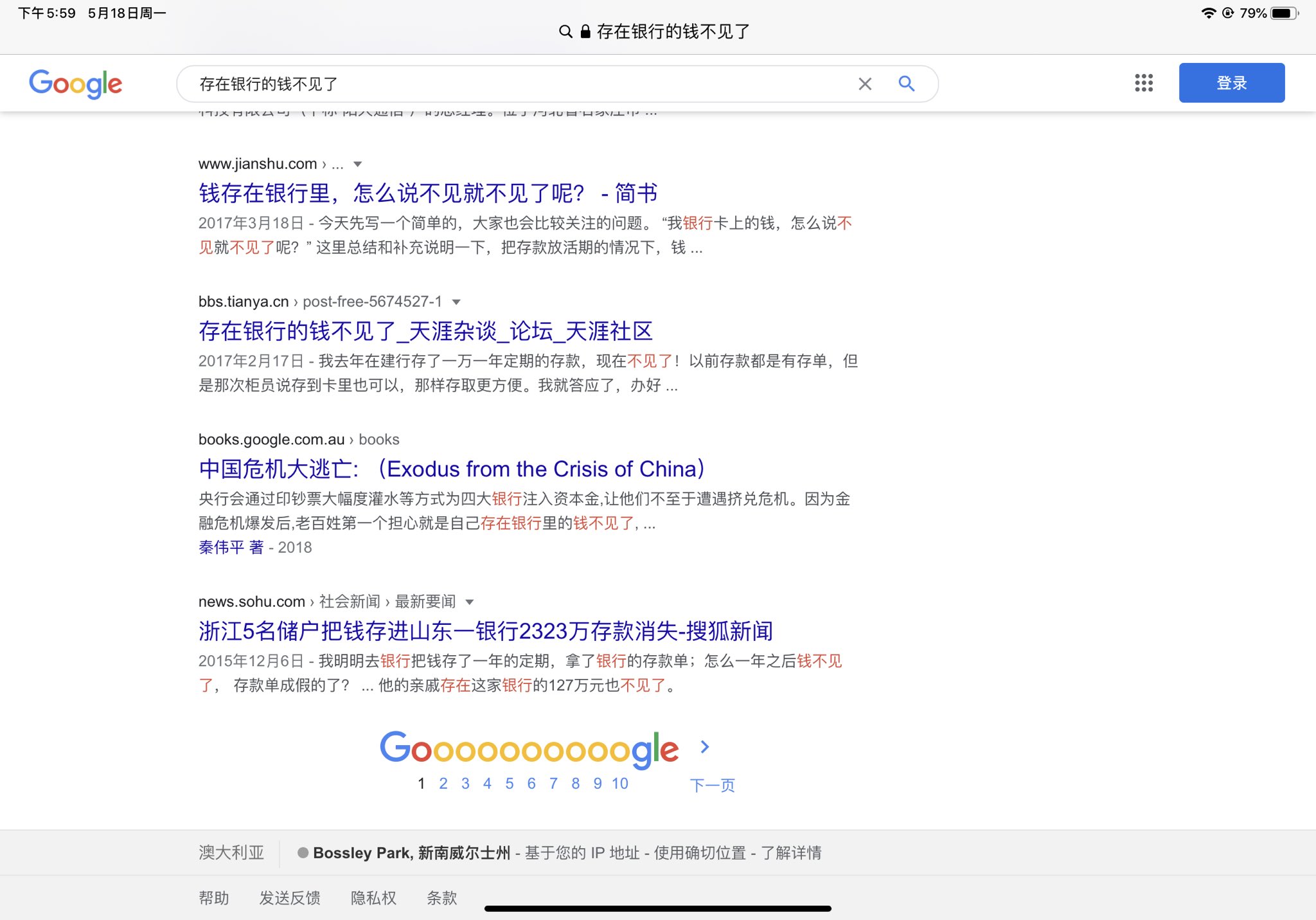Open the 简书 result about 钱存在银行里
Viewport: 1316px width, 920px height.
click(428, 194)
